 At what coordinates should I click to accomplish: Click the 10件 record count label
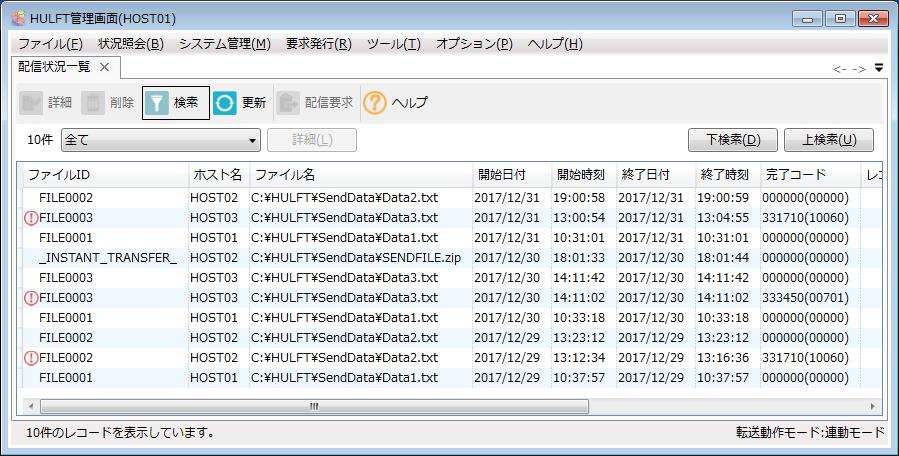(40, 140)
